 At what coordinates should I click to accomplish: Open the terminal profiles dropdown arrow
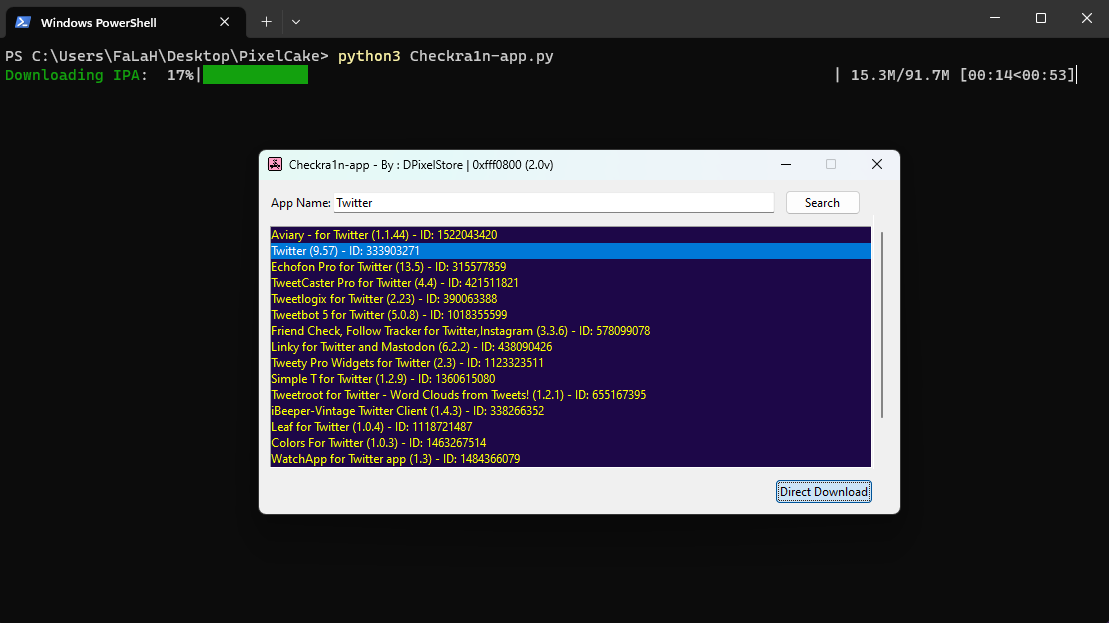tap(296, 22)
